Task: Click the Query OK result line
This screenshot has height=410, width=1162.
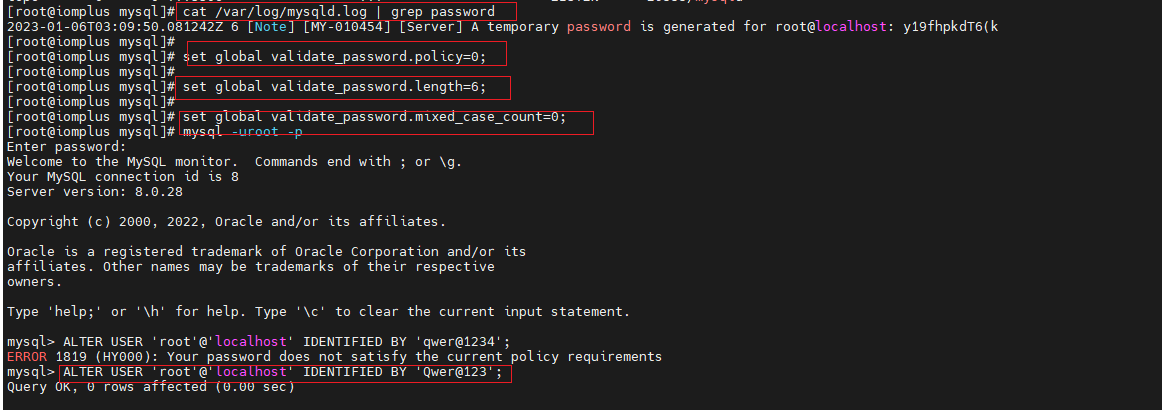Action: coord(150,387)
